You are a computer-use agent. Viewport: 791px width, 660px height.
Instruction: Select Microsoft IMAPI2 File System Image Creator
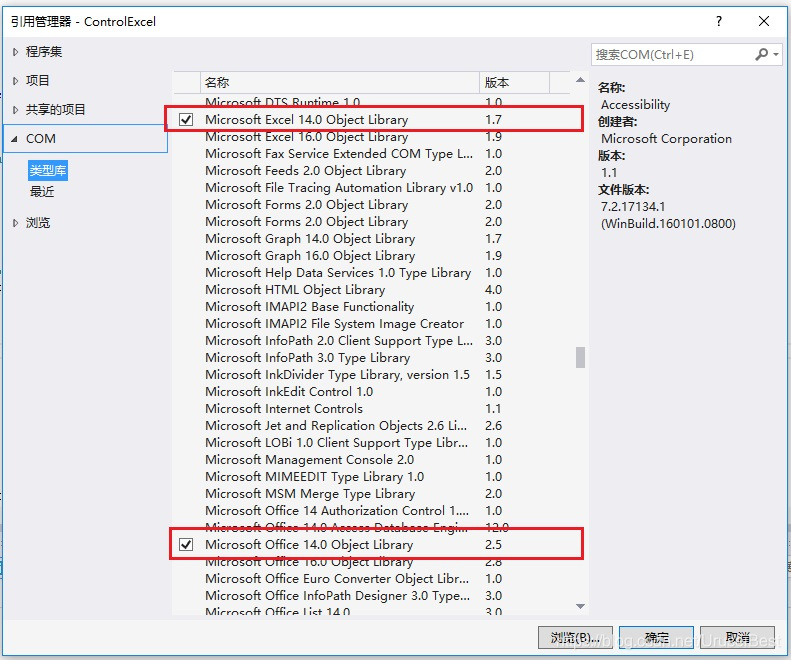click(373, 323)
